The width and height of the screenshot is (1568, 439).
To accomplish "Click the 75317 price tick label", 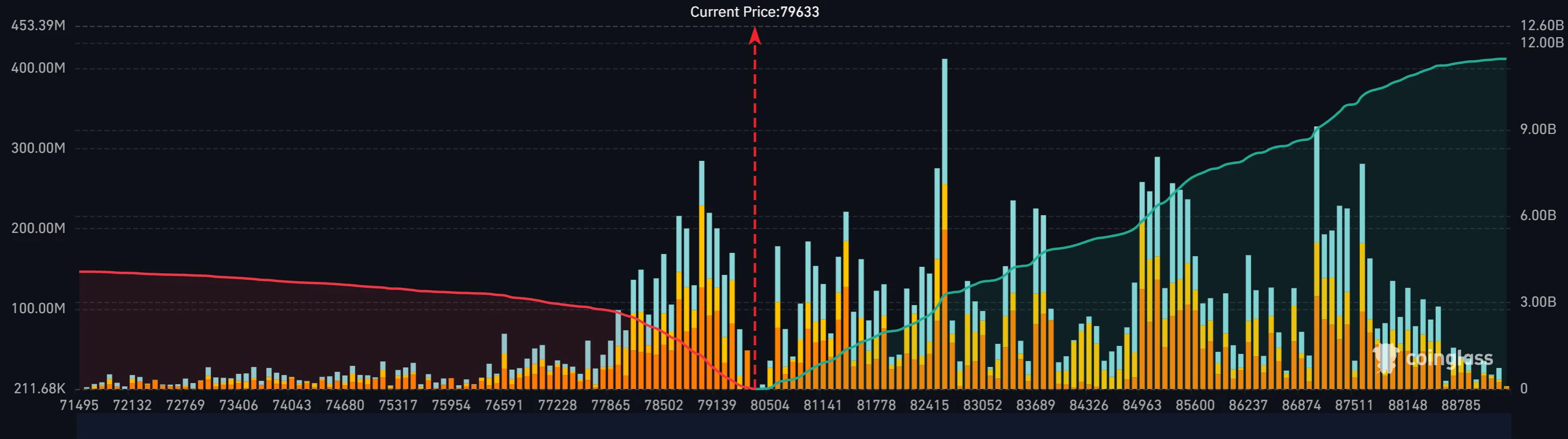I will [398, 406].
